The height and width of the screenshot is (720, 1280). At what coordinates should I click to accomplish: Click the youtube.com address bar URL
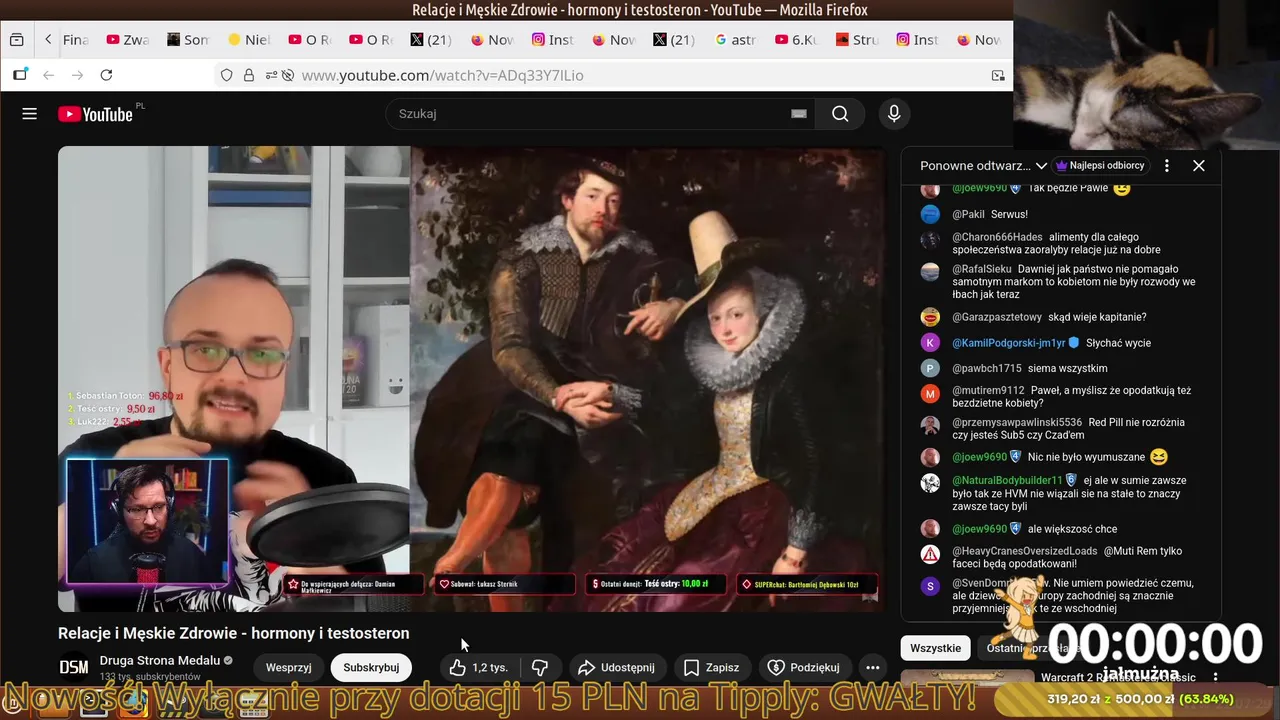pyautogui.click(x=442, y=75)
